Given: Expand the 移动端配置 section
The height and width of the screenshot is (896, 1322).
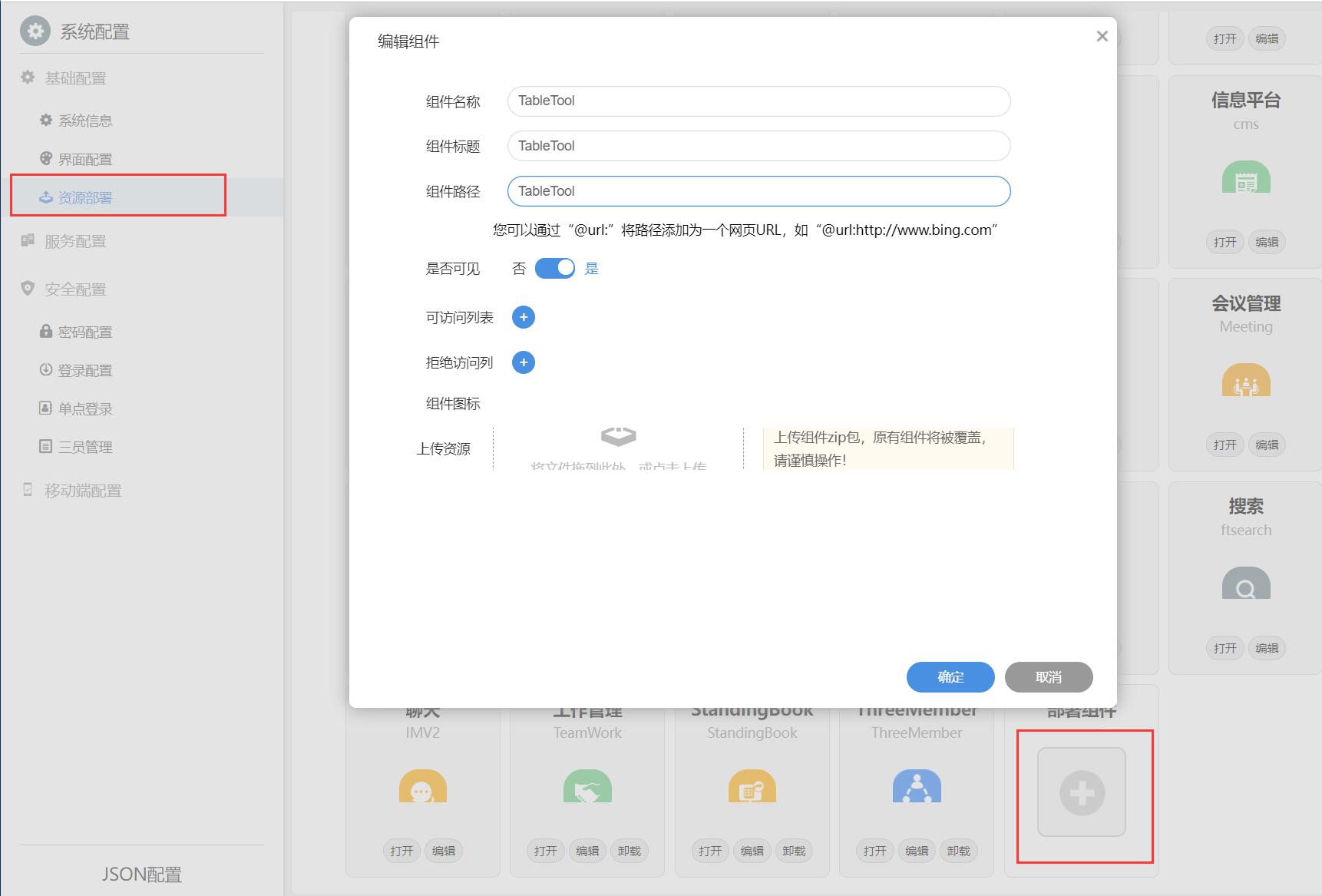Looking at the screenshot, I should coord(83,491).
